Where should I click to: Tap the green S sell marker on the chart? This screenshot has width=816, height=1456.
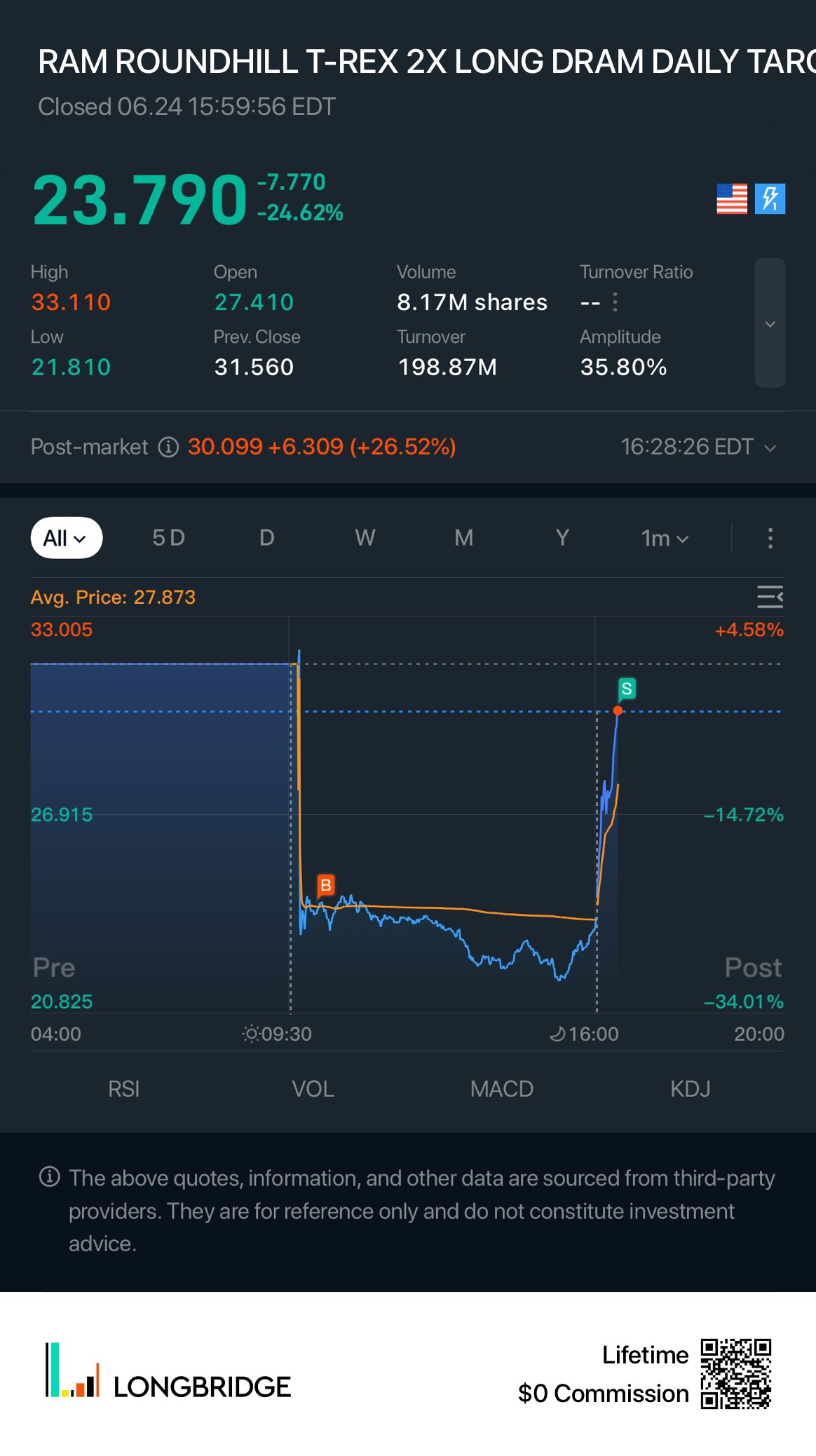(627, 689)
